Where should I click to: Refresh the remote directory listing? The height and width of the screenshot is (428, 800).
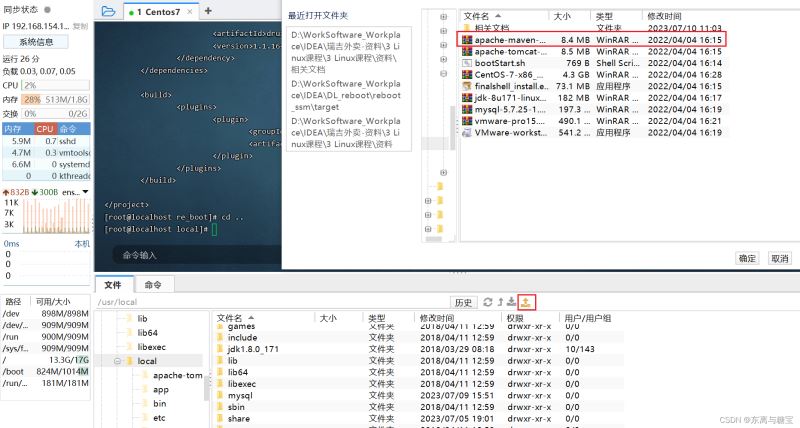click(x=487, y=302)
